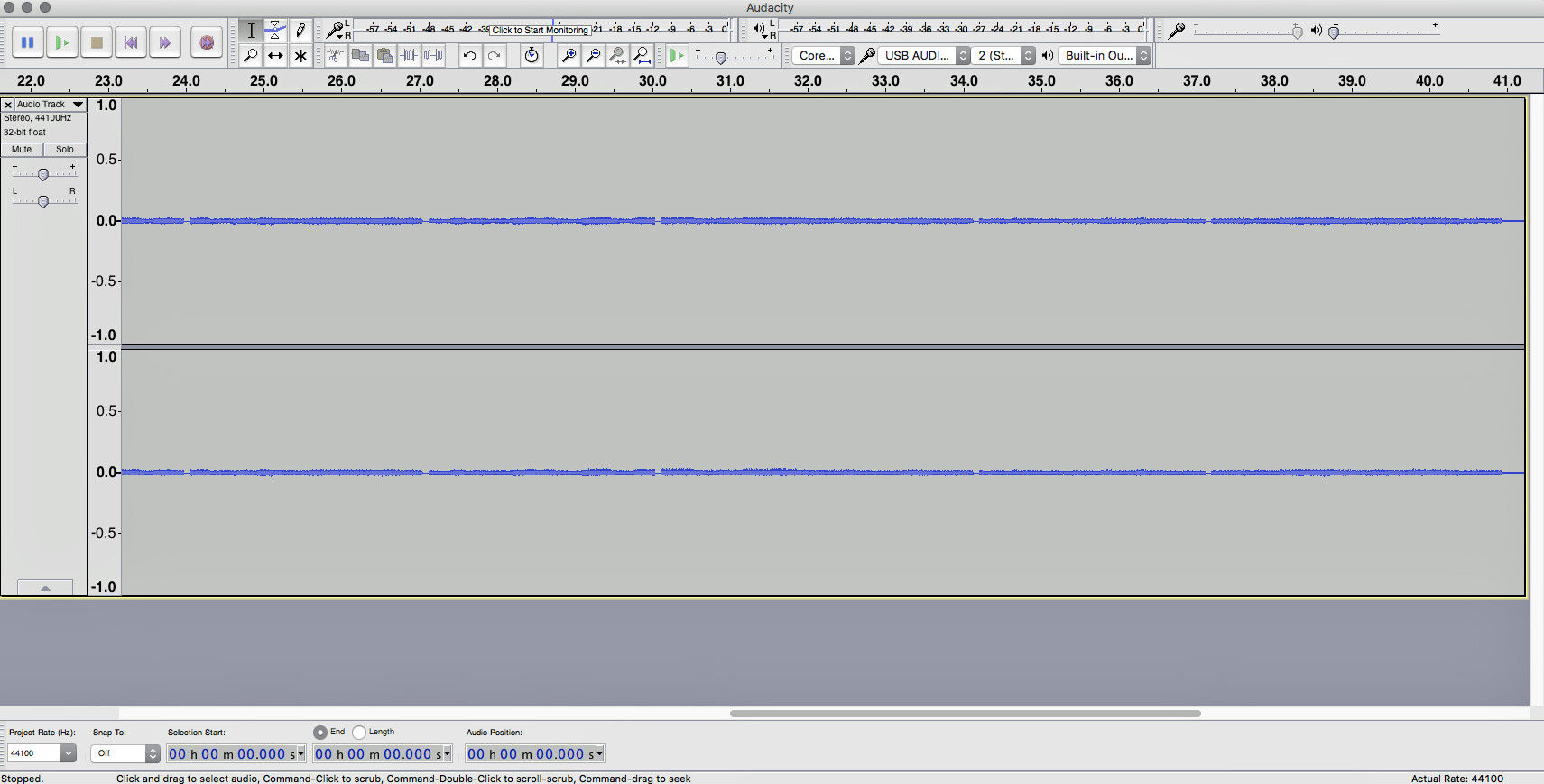The image size is (1544, 784).
Task: Open the 2 (Stereo) channels dropdown
Action: pyautogui.click(x=1003, y=56)
